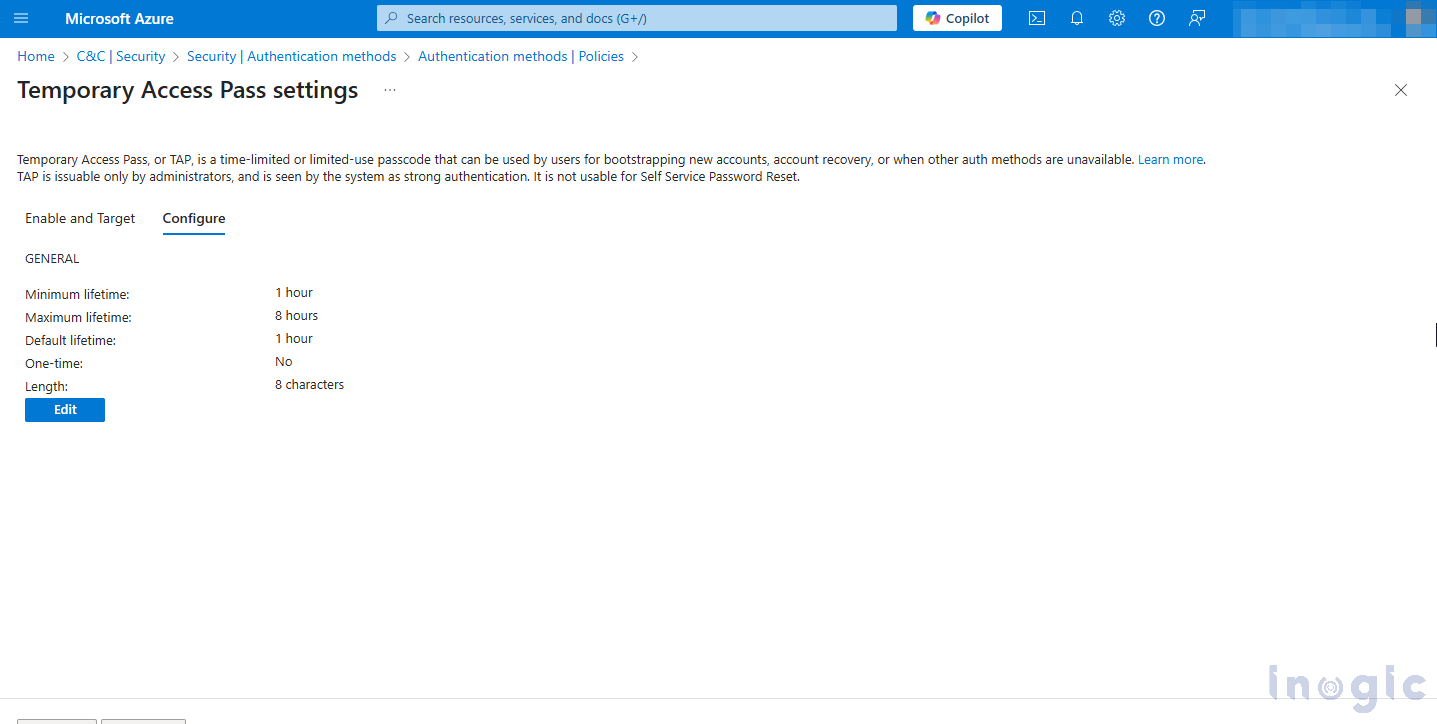Open the Azure portal hamburger menu

tap(21, 18)
